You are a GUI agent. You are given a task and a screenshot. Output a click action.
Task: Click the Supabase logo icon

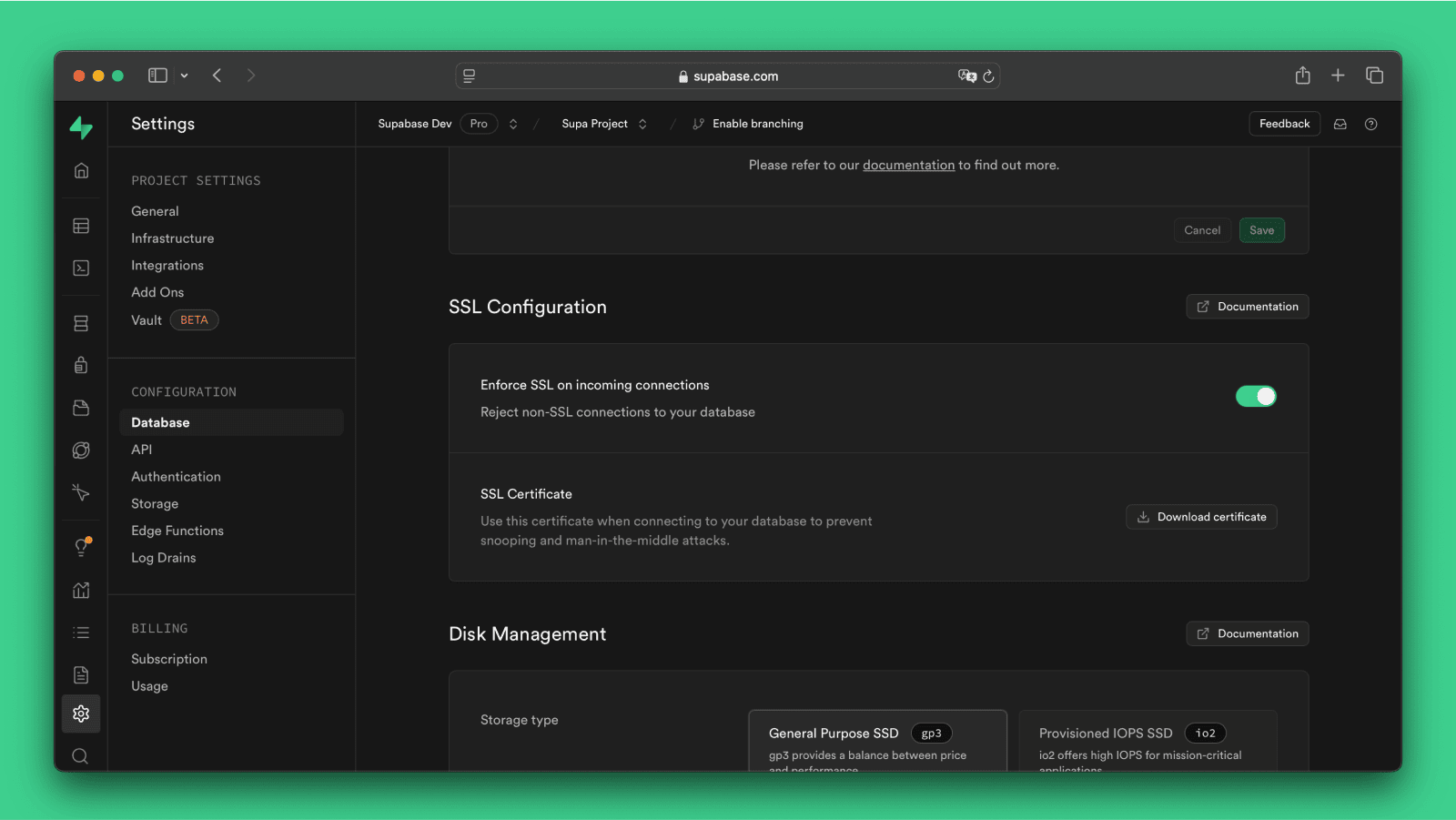click(x=81, y=127)
